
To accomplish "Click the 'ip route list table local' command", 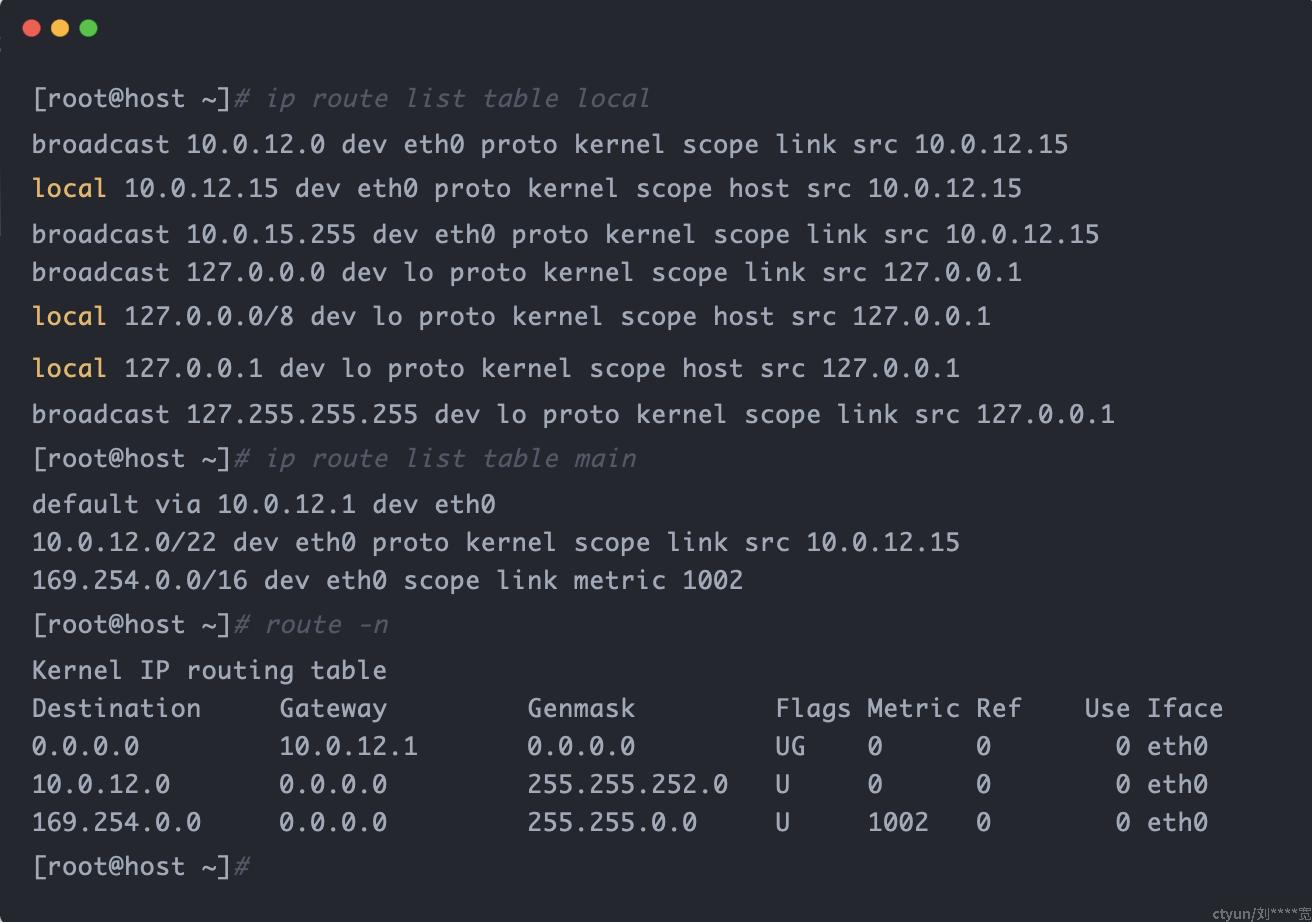I will [457, 98].
